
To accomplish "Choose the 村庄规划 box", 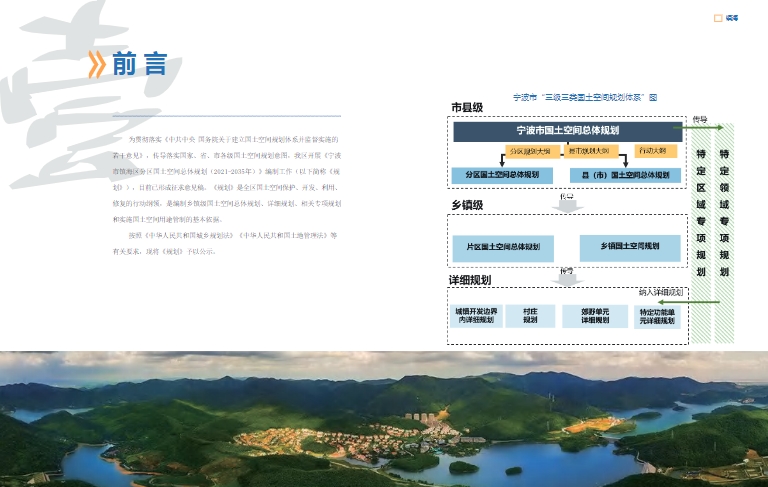I will pyautogui.click(x=529, y=316).
